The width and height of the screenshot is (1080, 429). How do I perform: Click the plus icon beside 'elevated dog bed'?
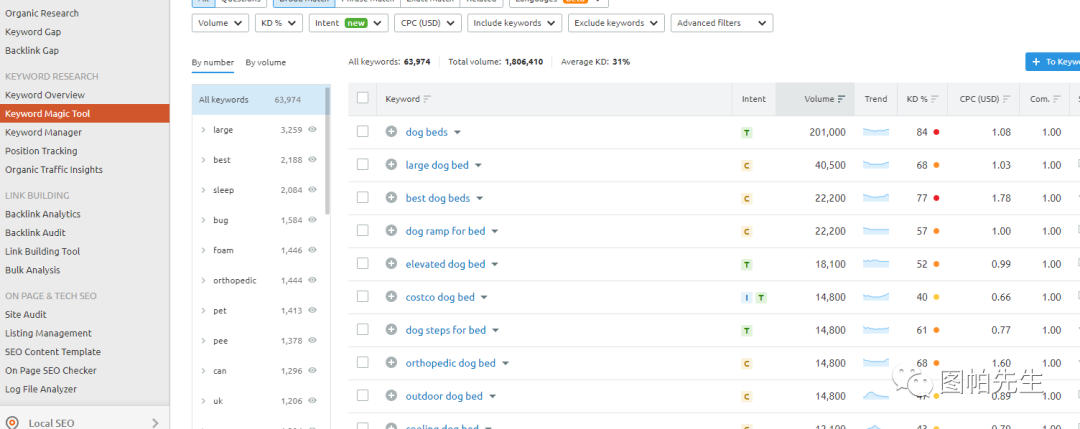392,264
